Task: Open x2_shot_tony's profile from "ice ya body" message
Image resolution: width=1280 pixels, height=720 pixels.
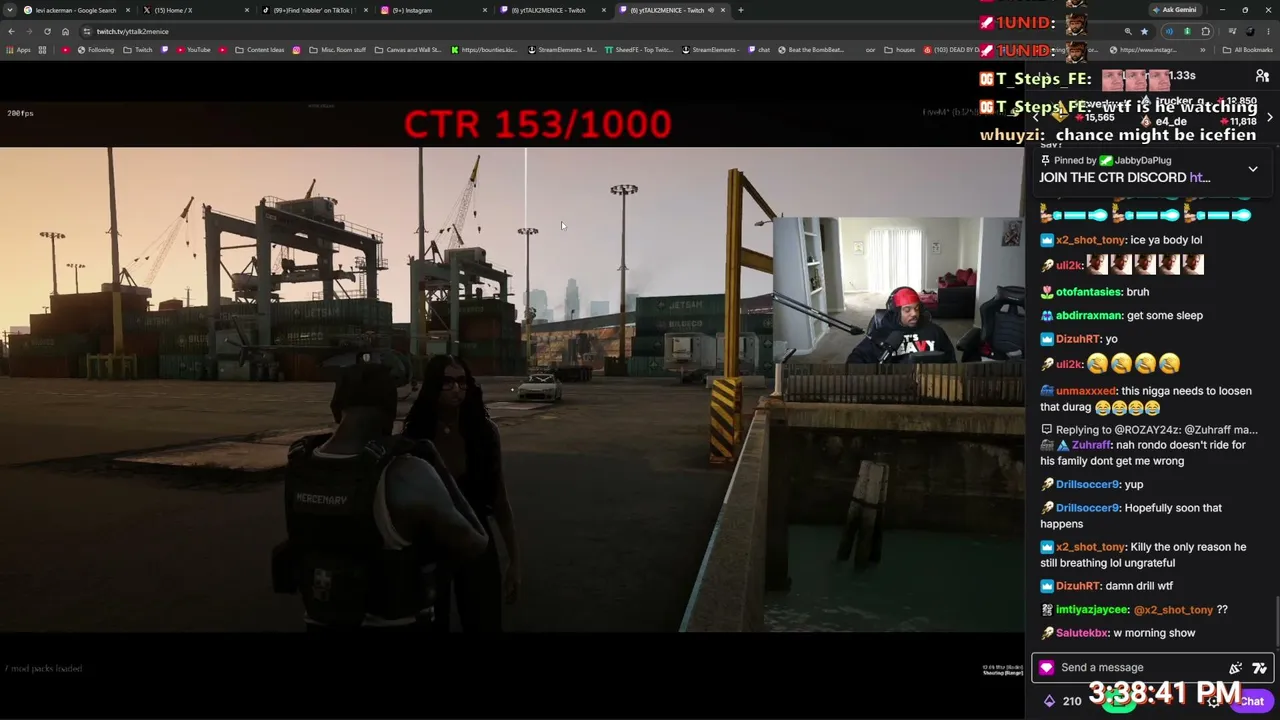Action: pos(1091,240)
